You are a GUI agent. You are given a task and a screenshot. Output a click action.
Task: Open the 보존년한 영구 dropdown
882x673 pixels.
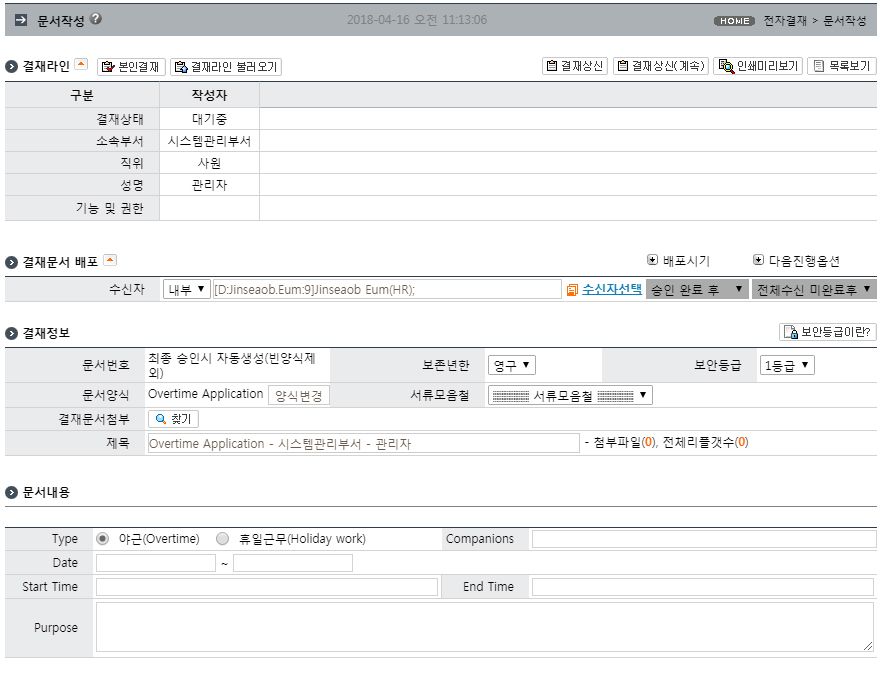[511, 365]
